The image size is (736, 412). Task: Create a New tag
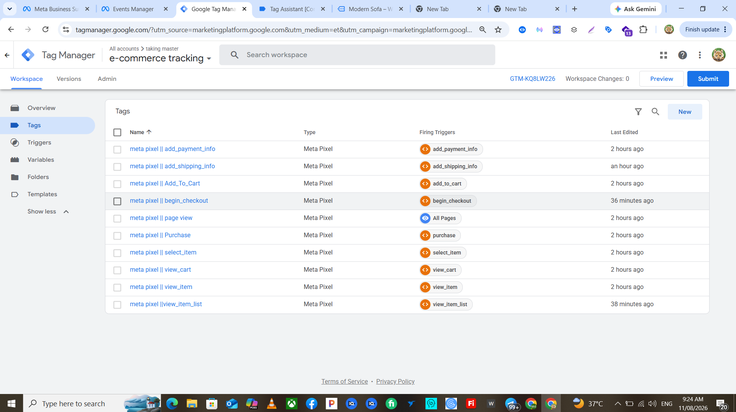(x=684, y=112)
